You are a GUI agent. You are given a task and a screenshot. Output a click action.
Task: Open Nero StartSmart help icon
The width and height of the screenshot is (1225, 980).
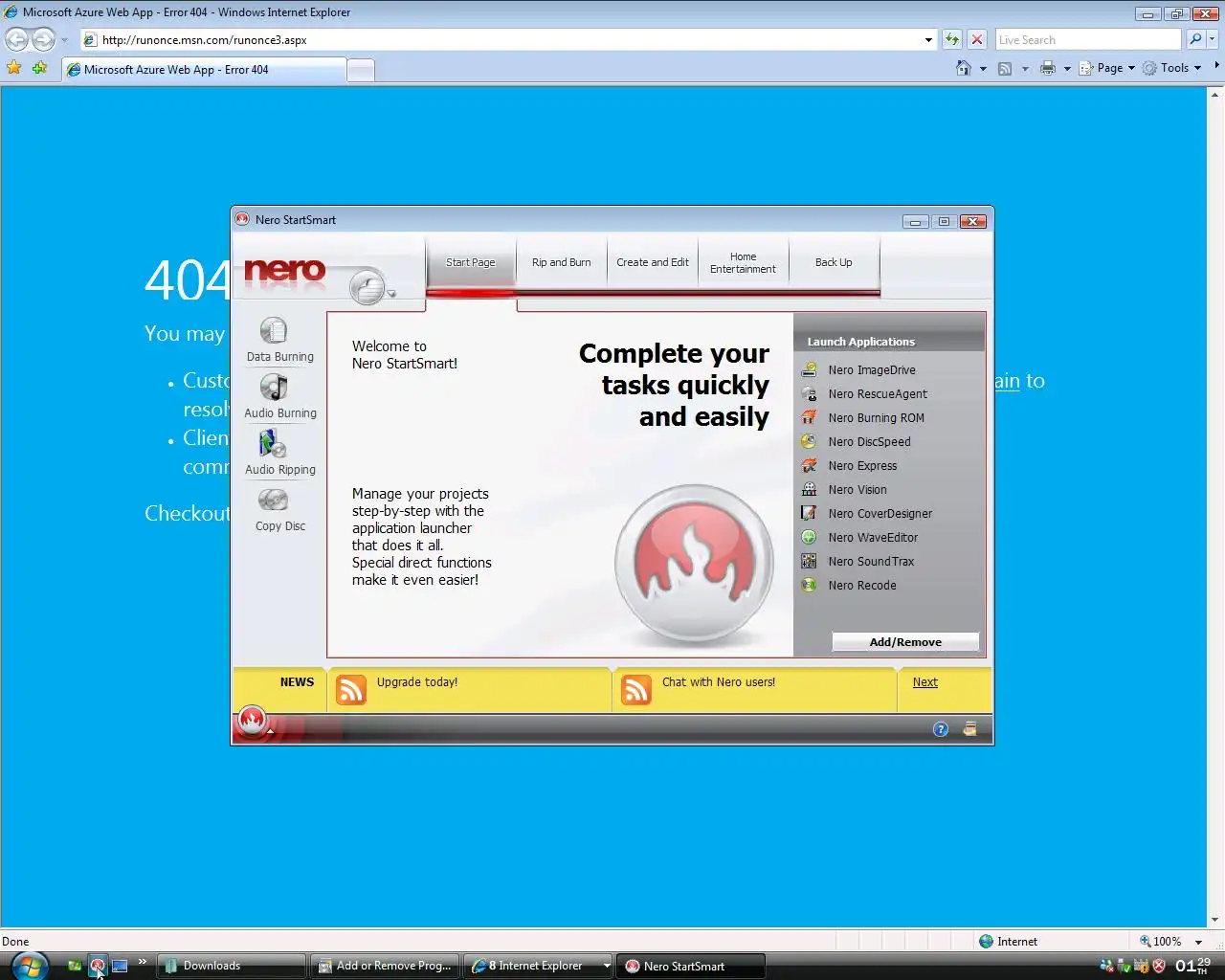tap(941, 729)
